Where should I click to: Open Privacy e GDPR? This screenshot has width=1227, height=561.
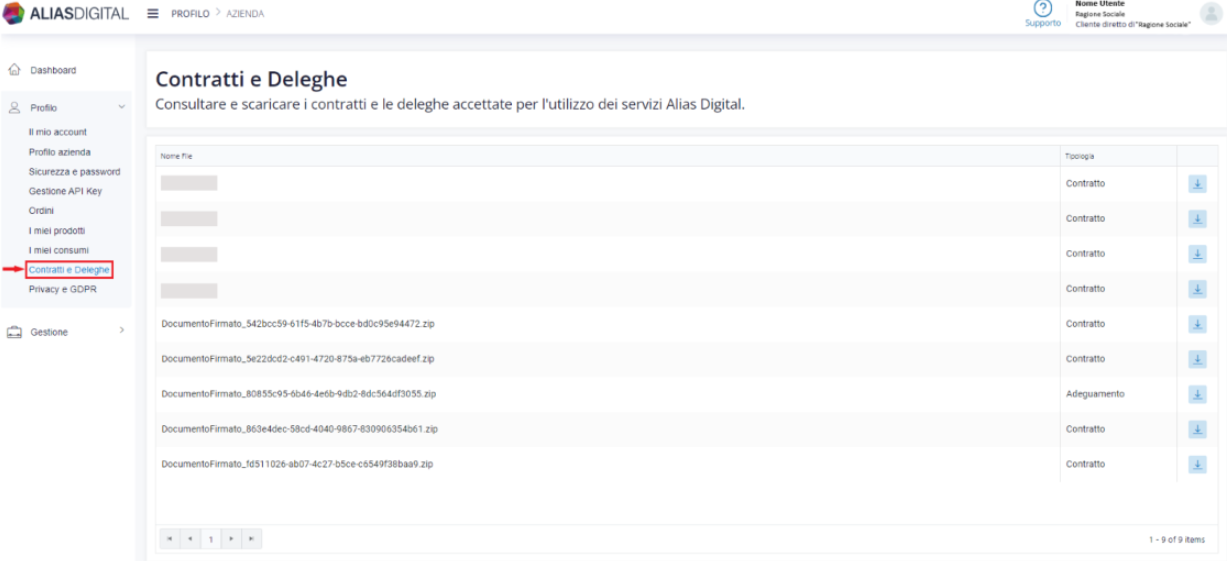point(63,289)
